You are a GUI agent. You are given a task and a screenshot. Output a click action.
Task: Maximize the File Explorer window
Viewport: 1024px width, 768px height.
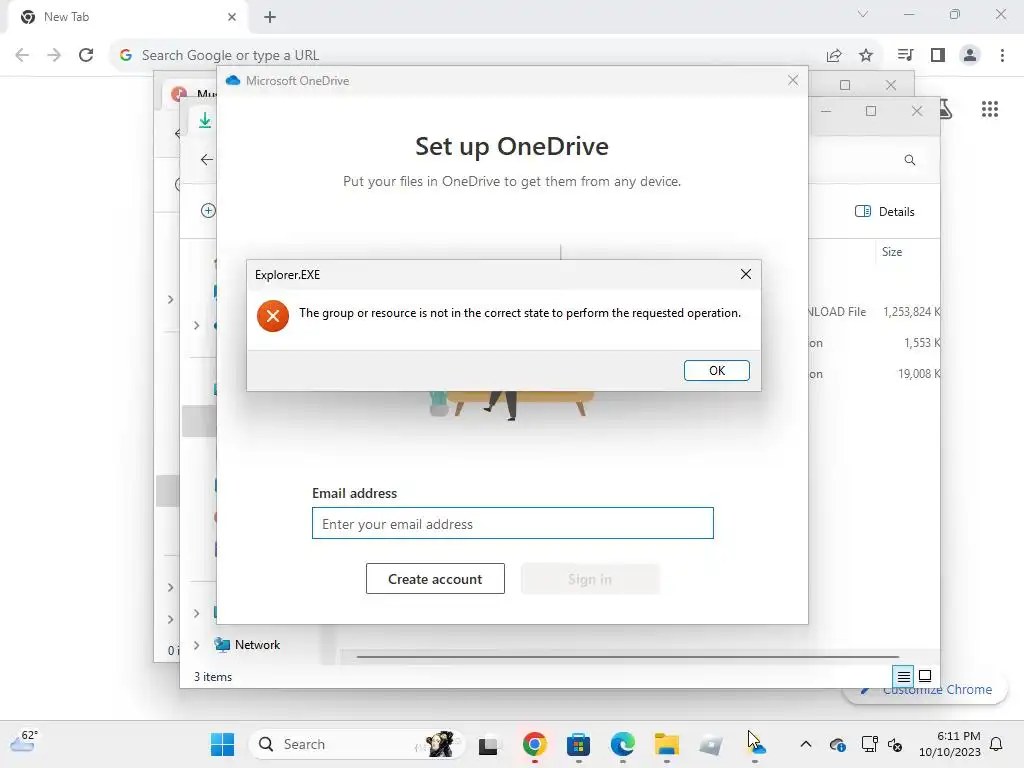(x=871, y=111)
